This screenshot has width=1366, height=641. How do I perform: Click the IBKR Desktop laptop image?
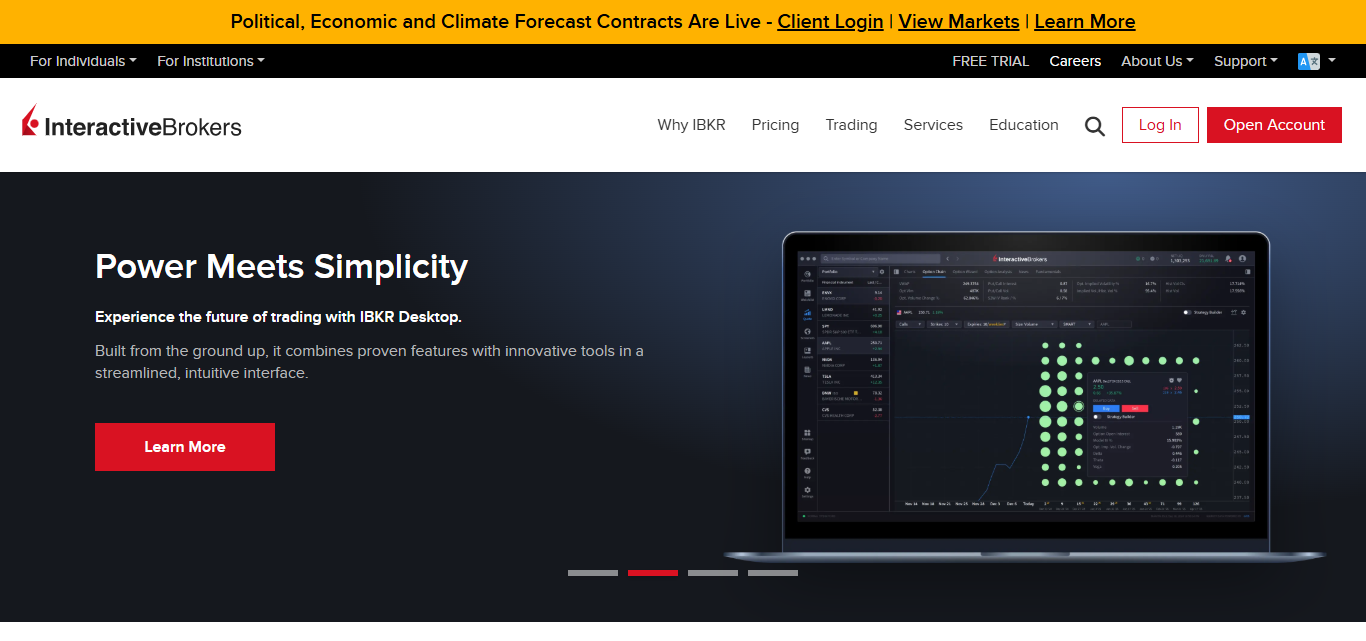coord(1025,397)
